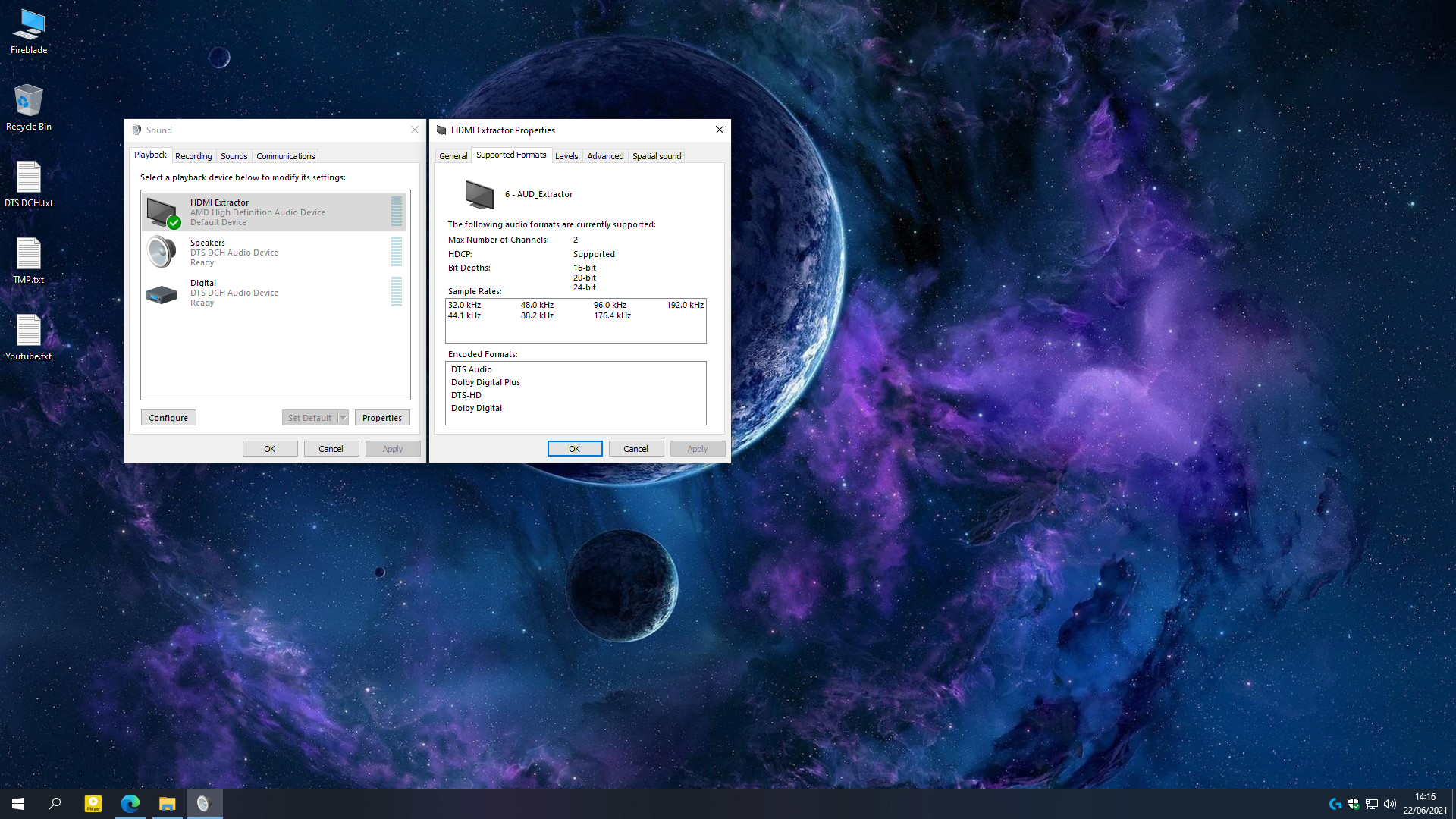Open the Levels tab

(566, 156)
